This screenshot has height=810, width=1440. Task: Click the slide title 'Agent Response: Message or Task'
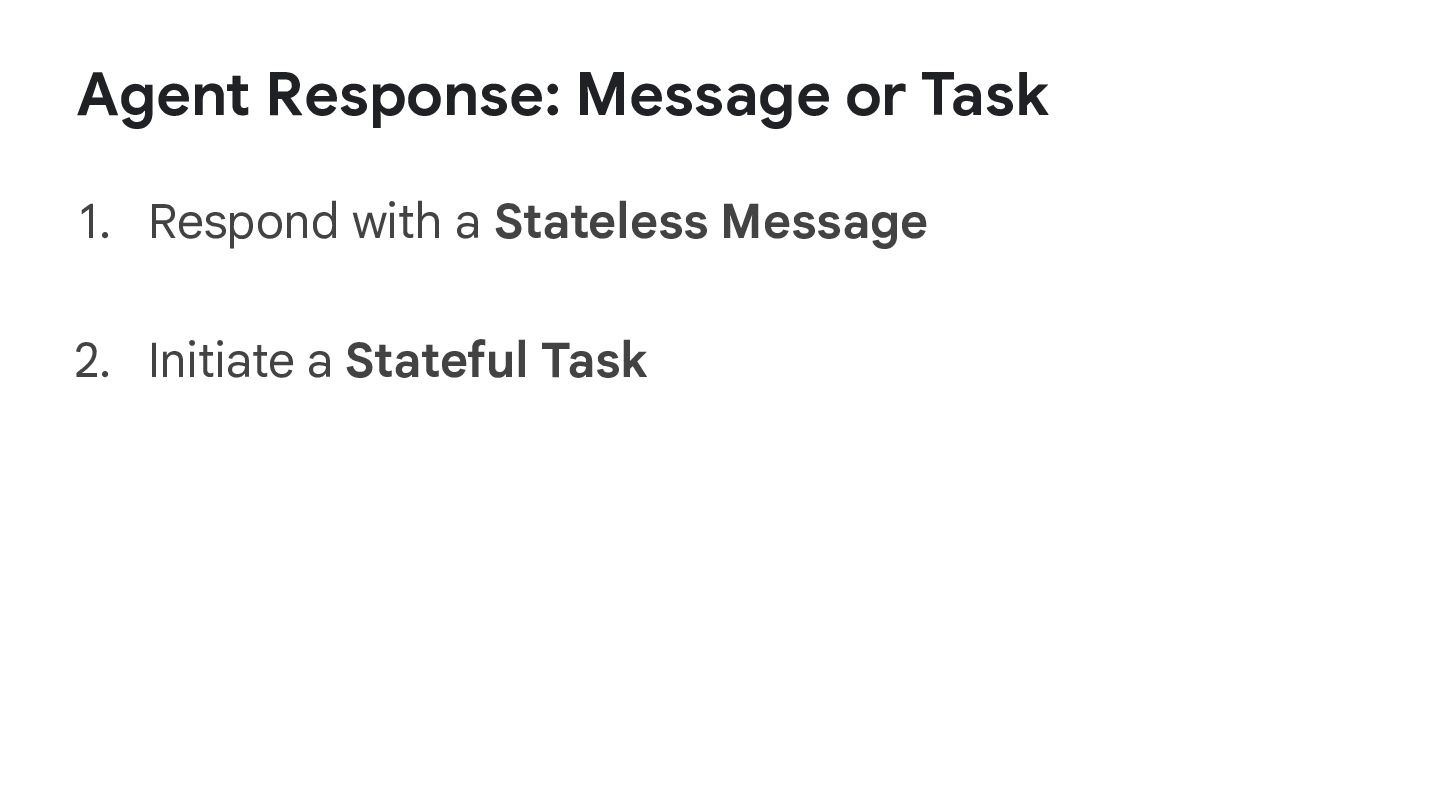point(562,96)
